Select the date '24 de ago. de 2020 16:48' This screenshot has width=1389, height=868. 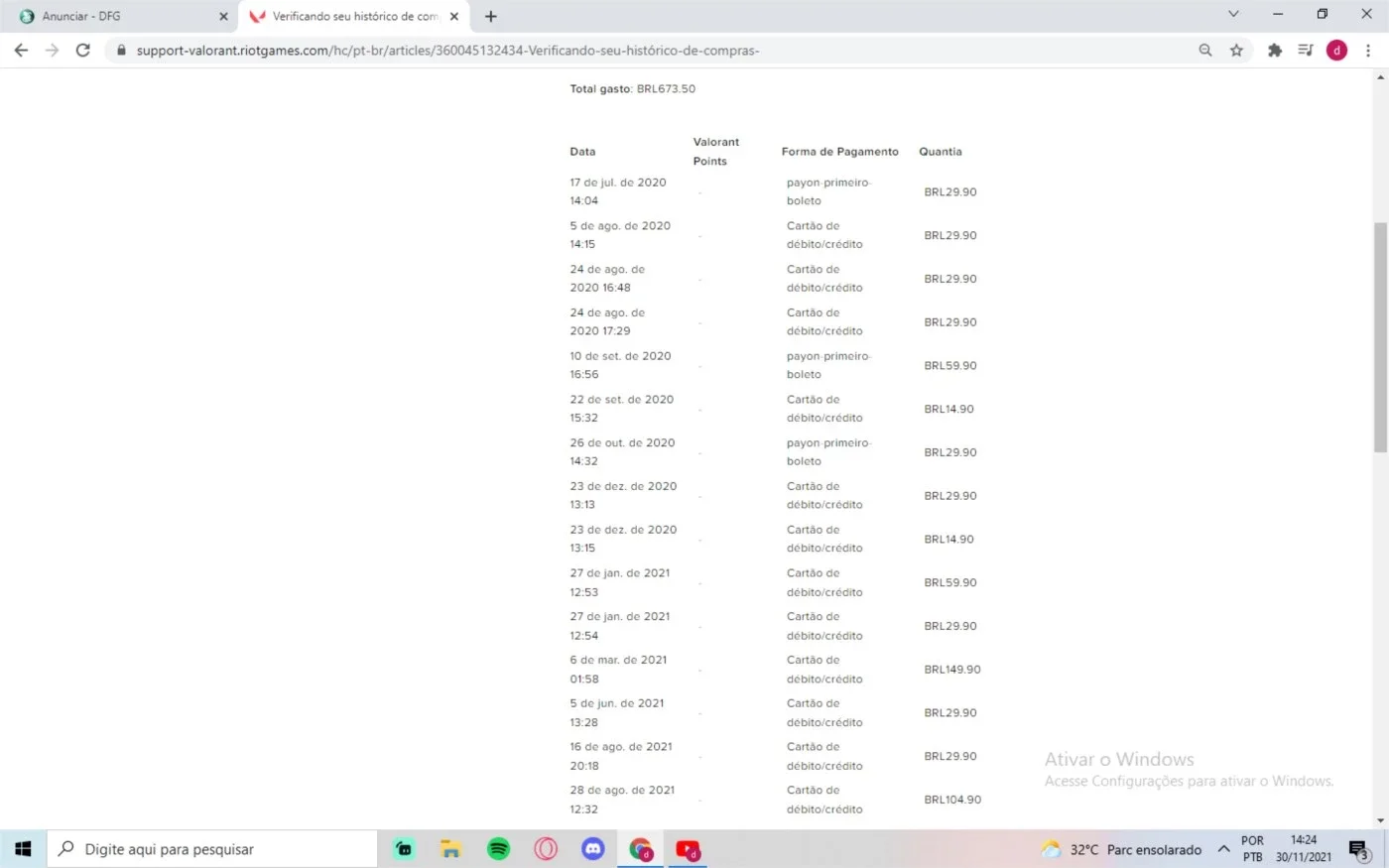(606, 279)
